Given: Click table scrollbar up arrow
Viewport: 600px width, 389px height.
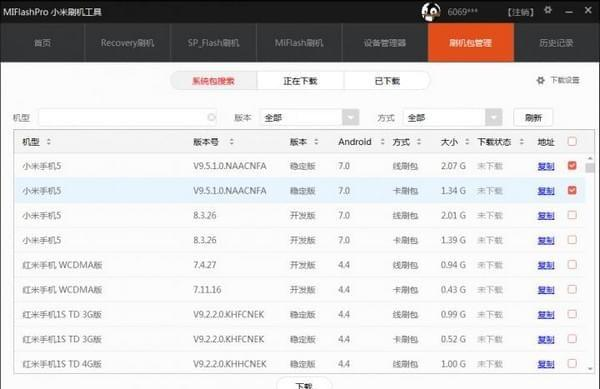Looking at the screenshot, I should (x=590, y=158).
